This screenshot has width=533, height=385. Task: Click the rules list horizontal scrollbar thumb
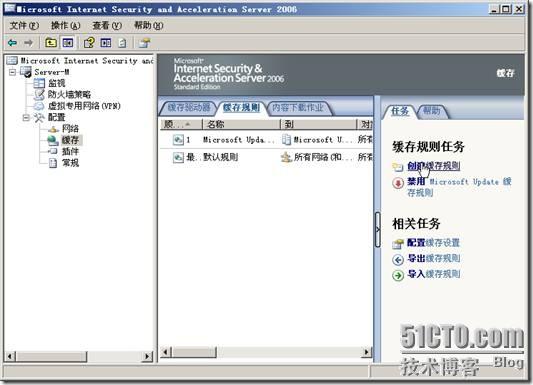click(194, 352)
